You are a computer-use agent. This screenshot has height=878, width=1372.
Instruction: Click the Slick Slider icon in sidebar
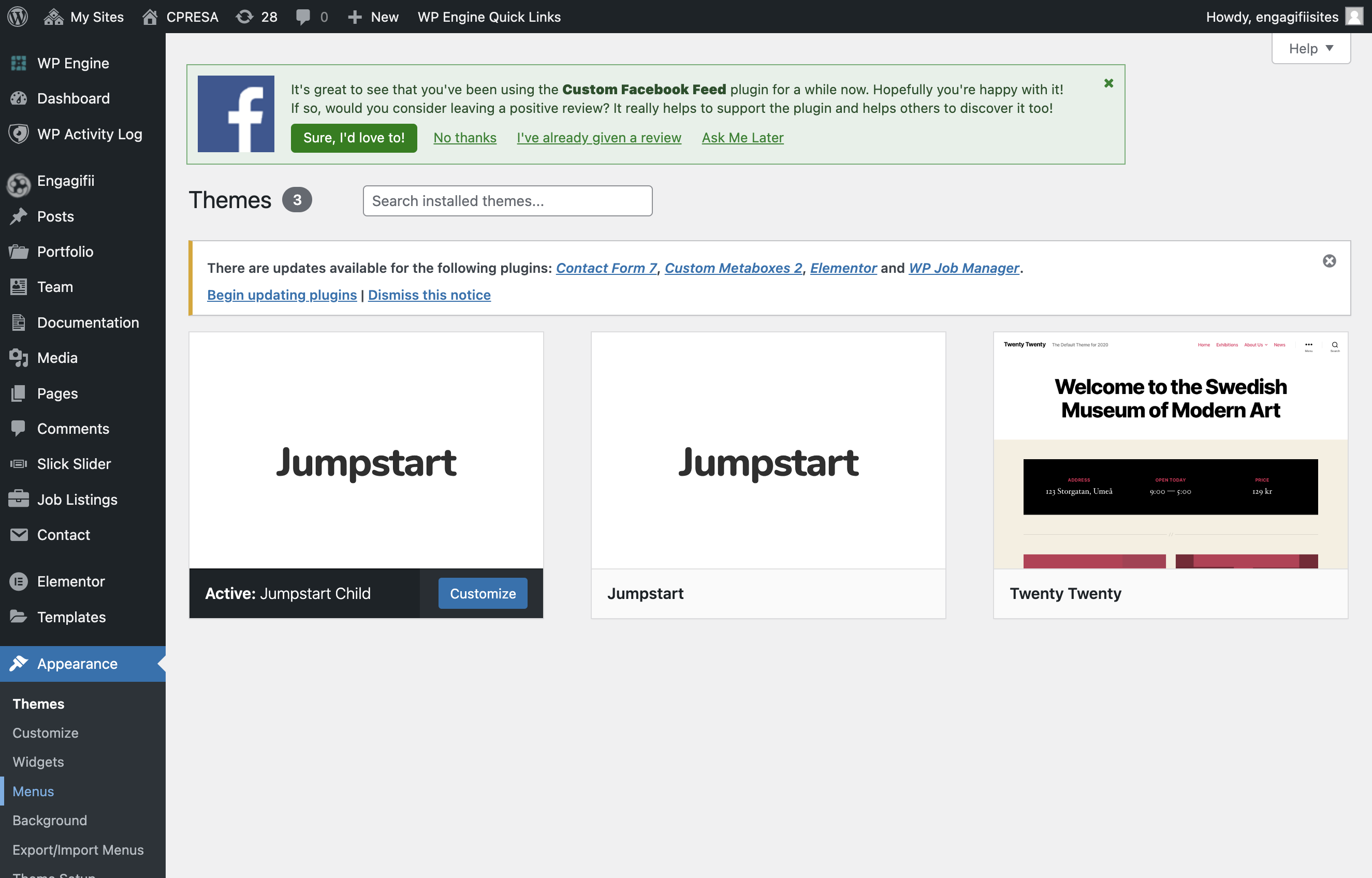coord(19,464)
